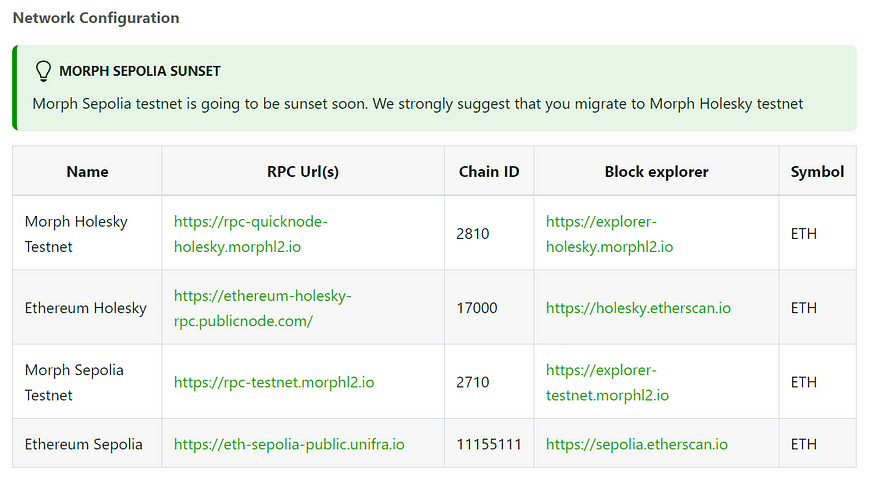875x477 pixels.
Task: Click the chain ID 2810 cell
Action: coord(489,234)
